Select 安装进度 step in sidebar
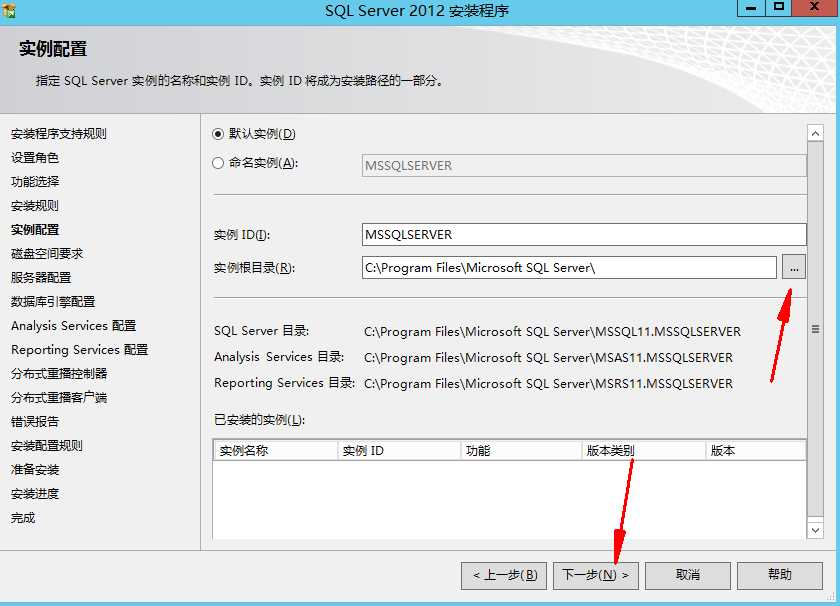The width and height of the screenshot is (840, 606). (x=35, y=493)
